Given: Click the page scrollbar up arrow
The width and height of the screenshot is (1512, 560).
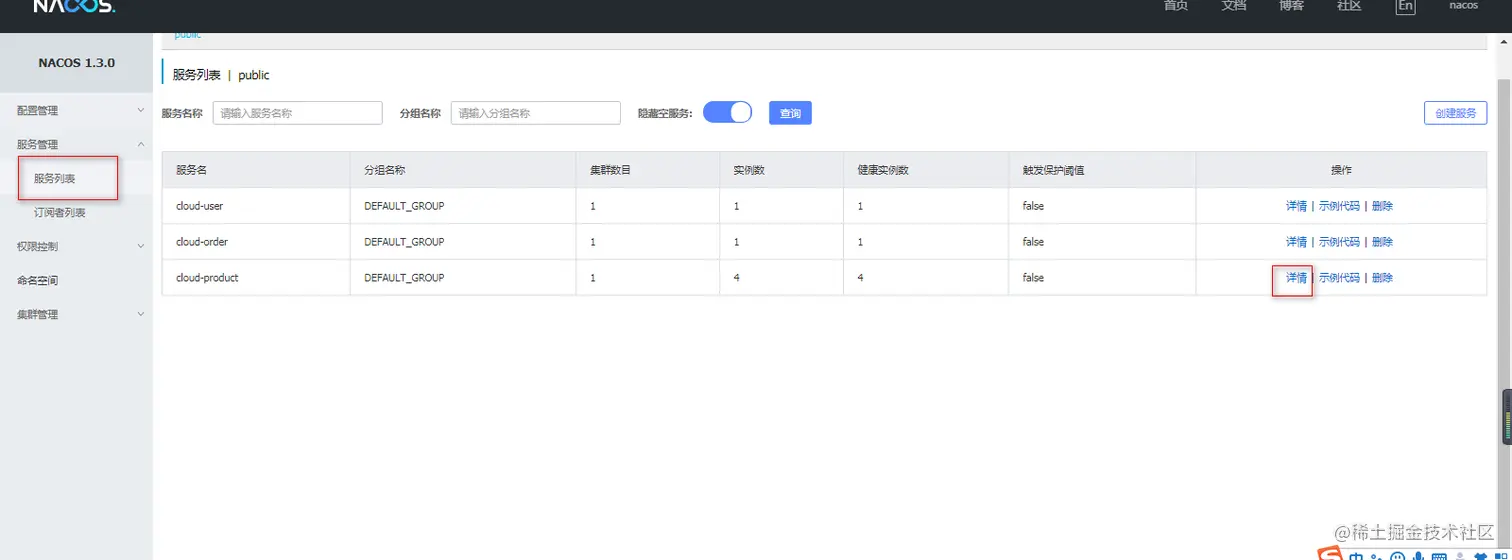Looking at the screenshot, I should pos(1504,41).
